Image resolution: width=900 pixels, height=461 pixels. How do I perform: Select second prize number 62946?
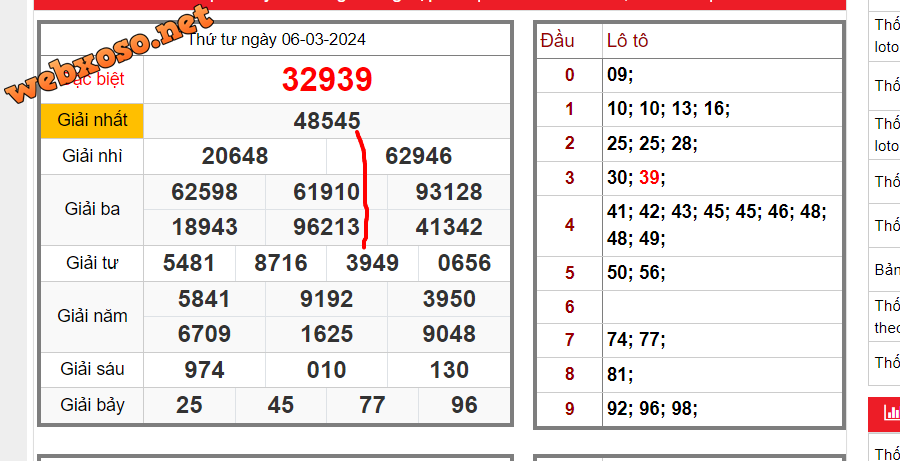coord(419,156)
